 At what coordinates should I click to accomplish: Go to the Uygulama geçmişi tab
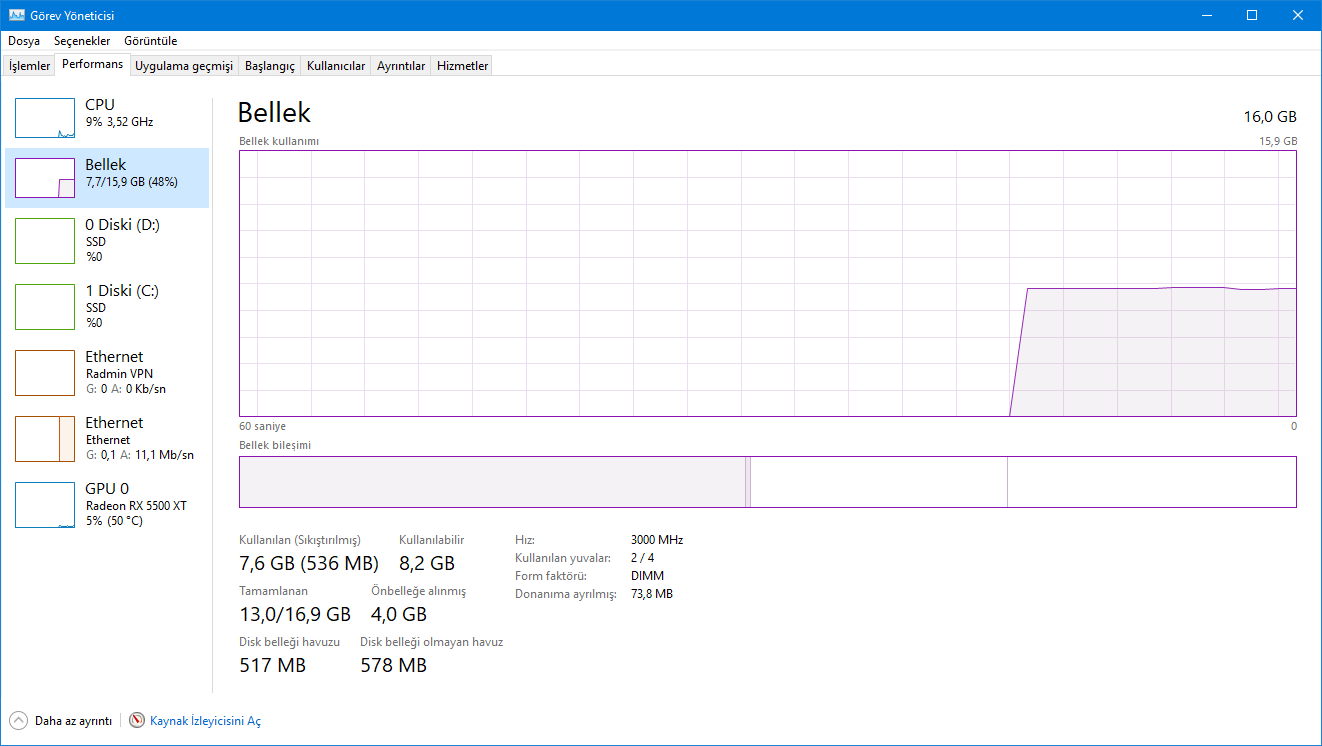184,66
